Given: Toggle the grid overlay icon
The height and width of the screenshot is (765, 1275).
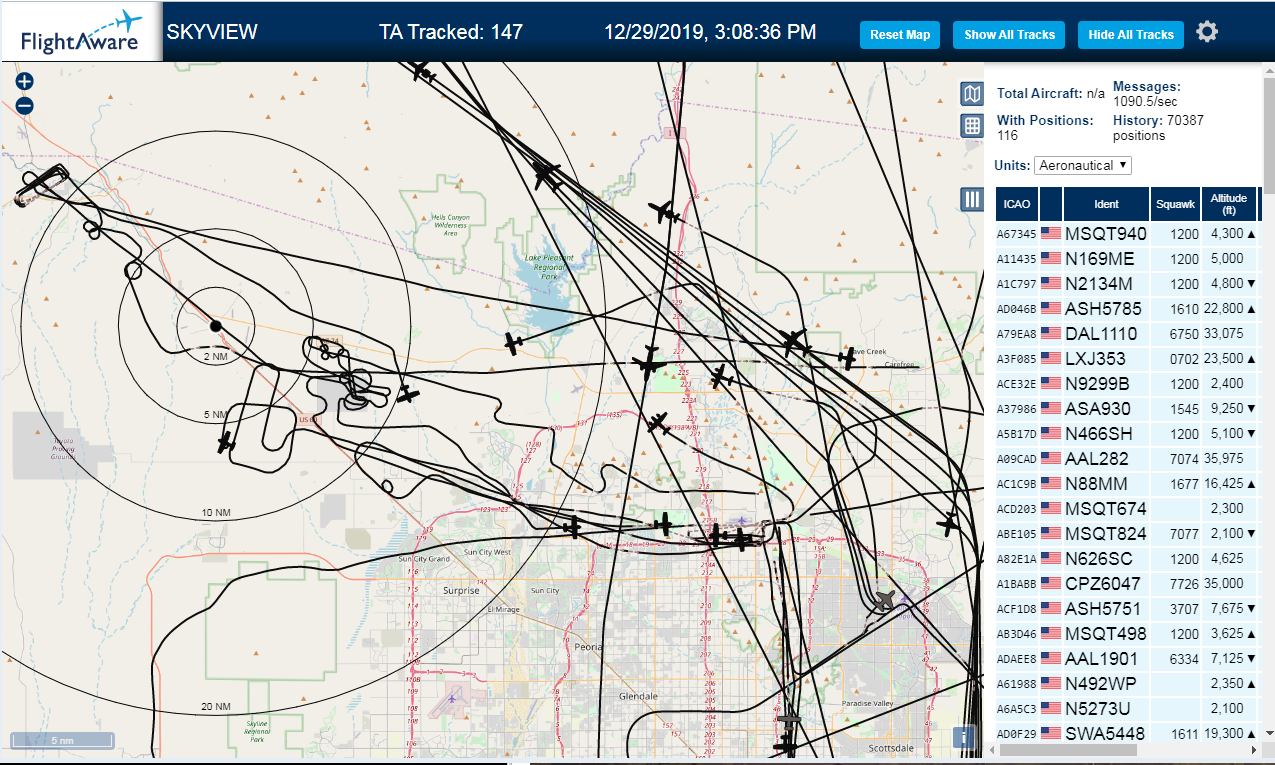Looking at the screenshot, I should point(972,126).
